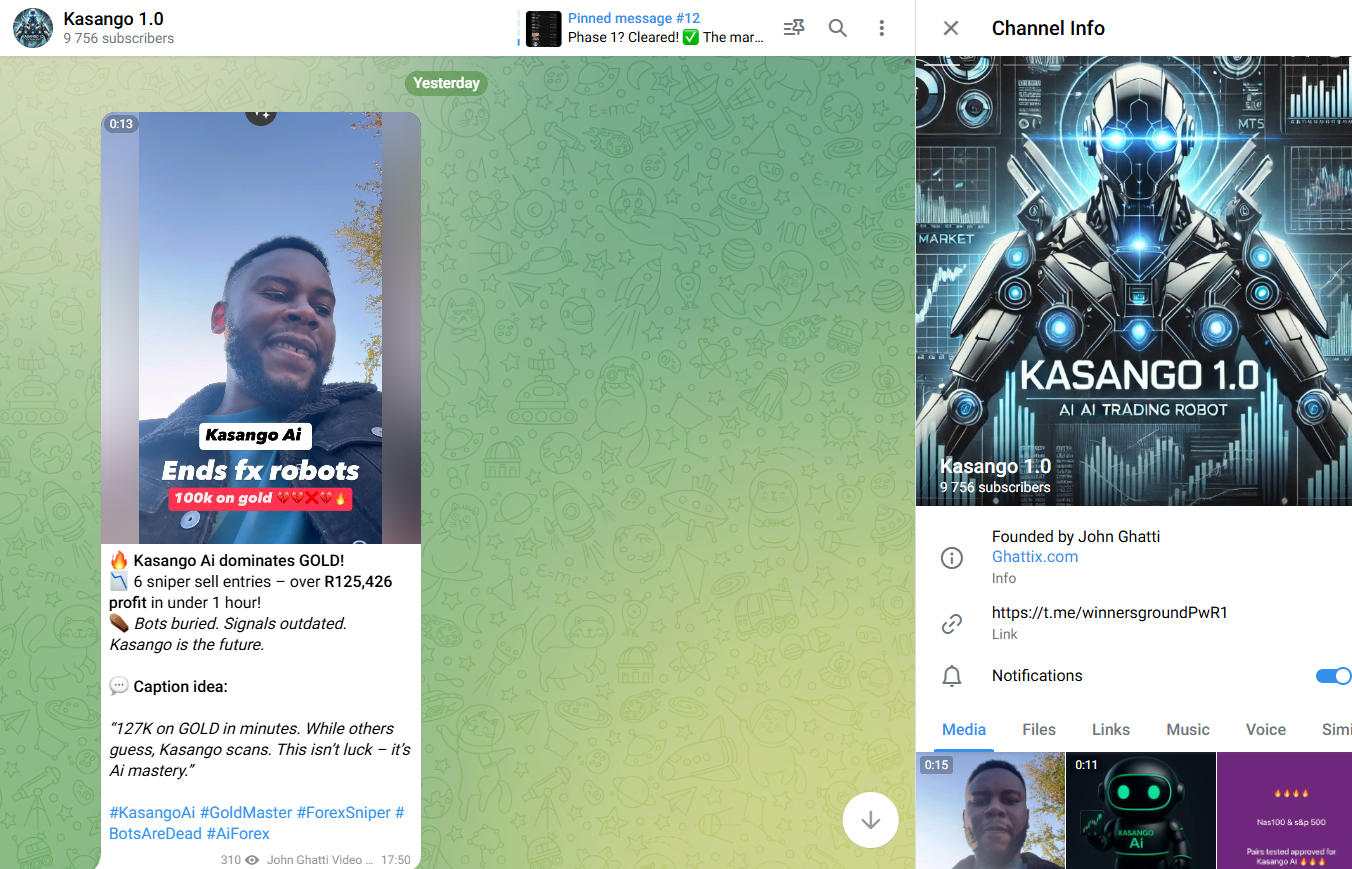The image size is (1352, 869).
Task: Open the Ghattix.com link
Action: tap(1035, 557)
